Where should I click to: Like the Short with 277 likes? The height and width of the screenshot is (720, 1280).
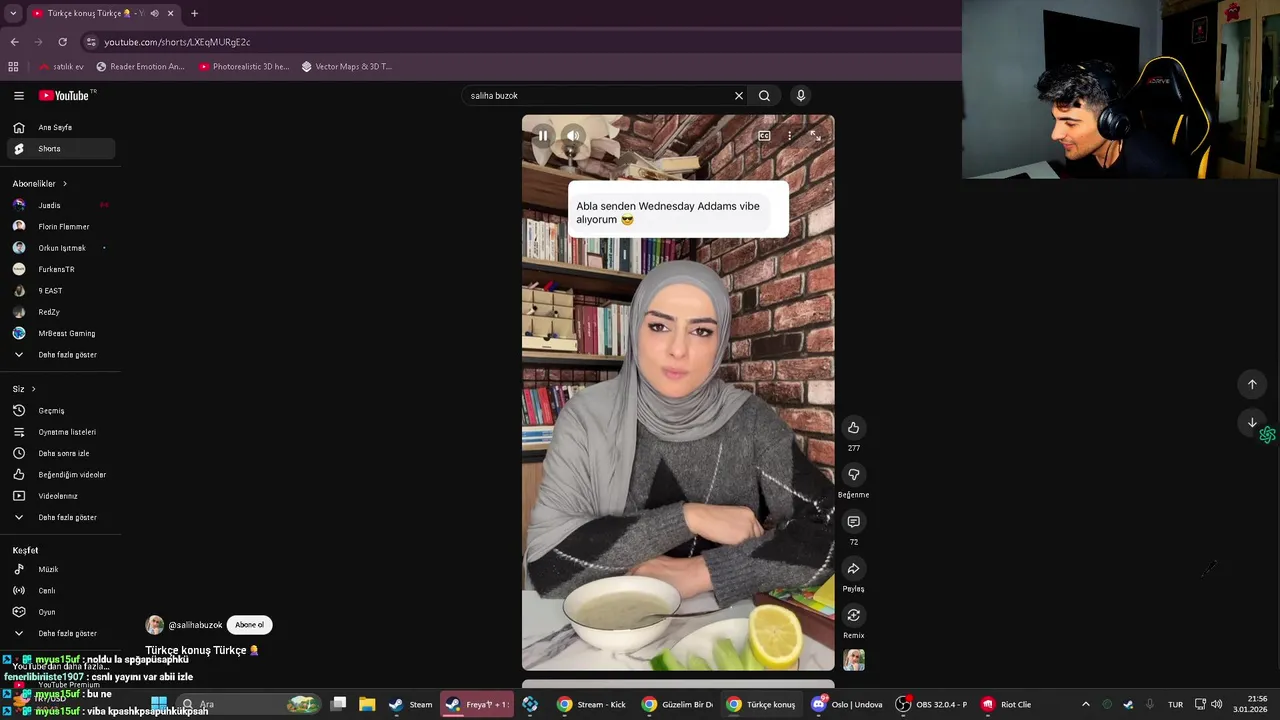coord(853,427)
